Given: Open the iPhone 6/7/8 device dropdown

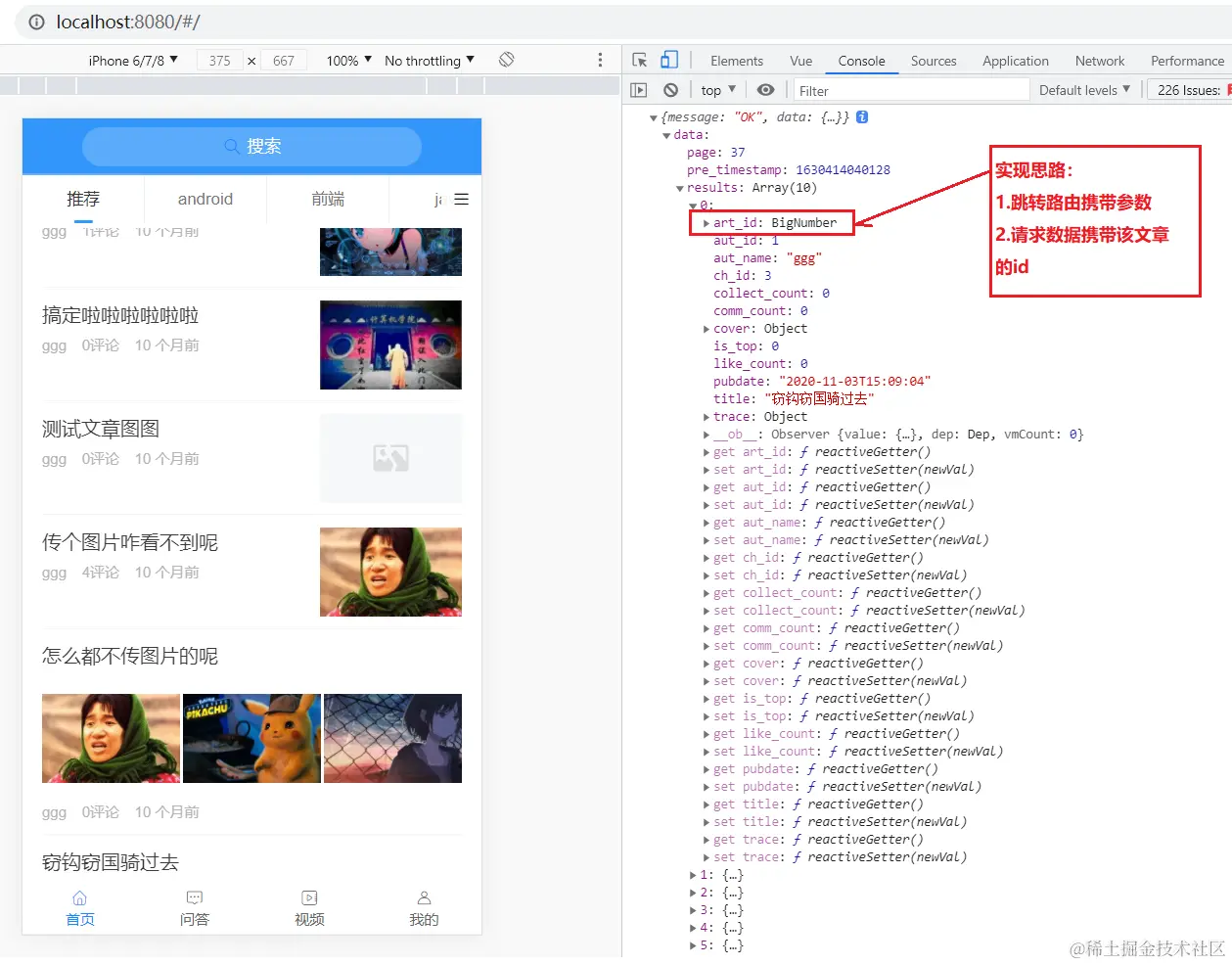Looking at the screenshot, I should click(133, 61).
